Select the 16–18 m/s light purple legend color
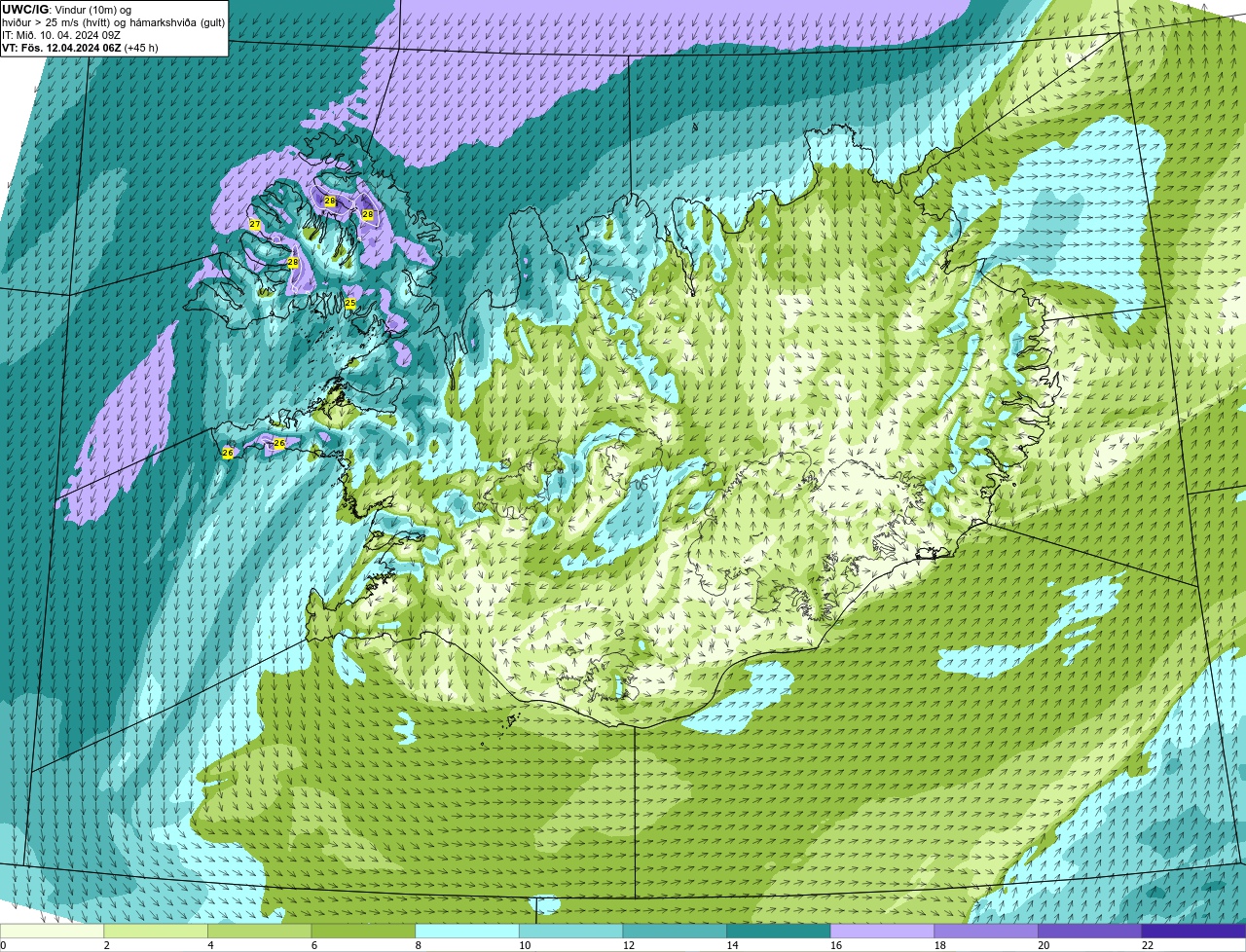Screen dimensions: 1246x952 pyautogui.click(x=882, y=931)
